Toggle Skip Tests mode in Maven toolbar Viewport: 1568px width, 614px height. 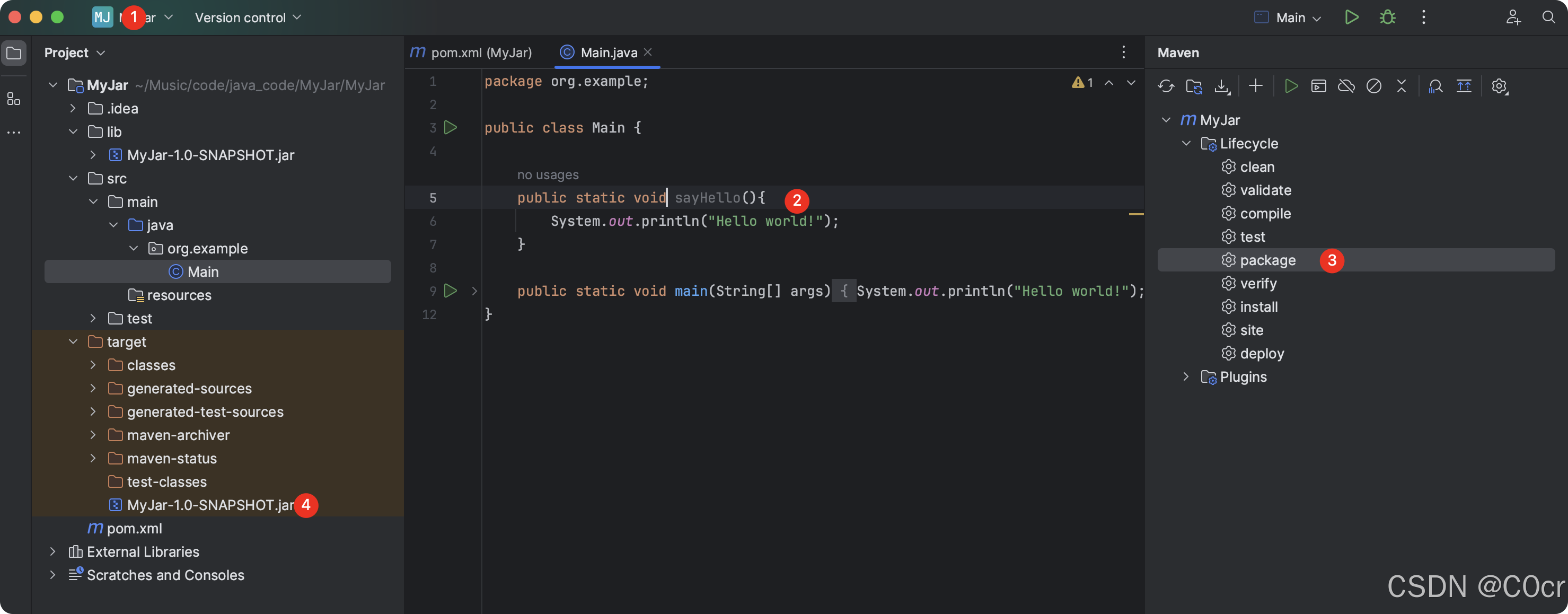coord(1374,86)
